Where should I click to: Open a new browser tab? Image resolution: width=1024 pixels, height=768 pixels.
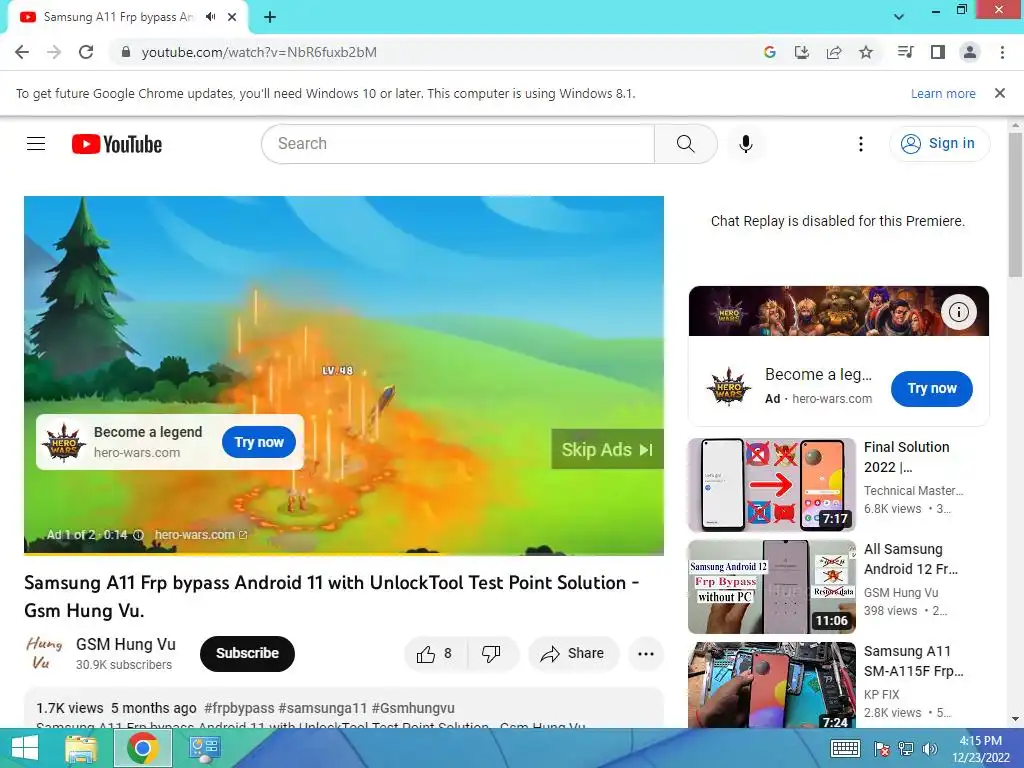[270, 17]
